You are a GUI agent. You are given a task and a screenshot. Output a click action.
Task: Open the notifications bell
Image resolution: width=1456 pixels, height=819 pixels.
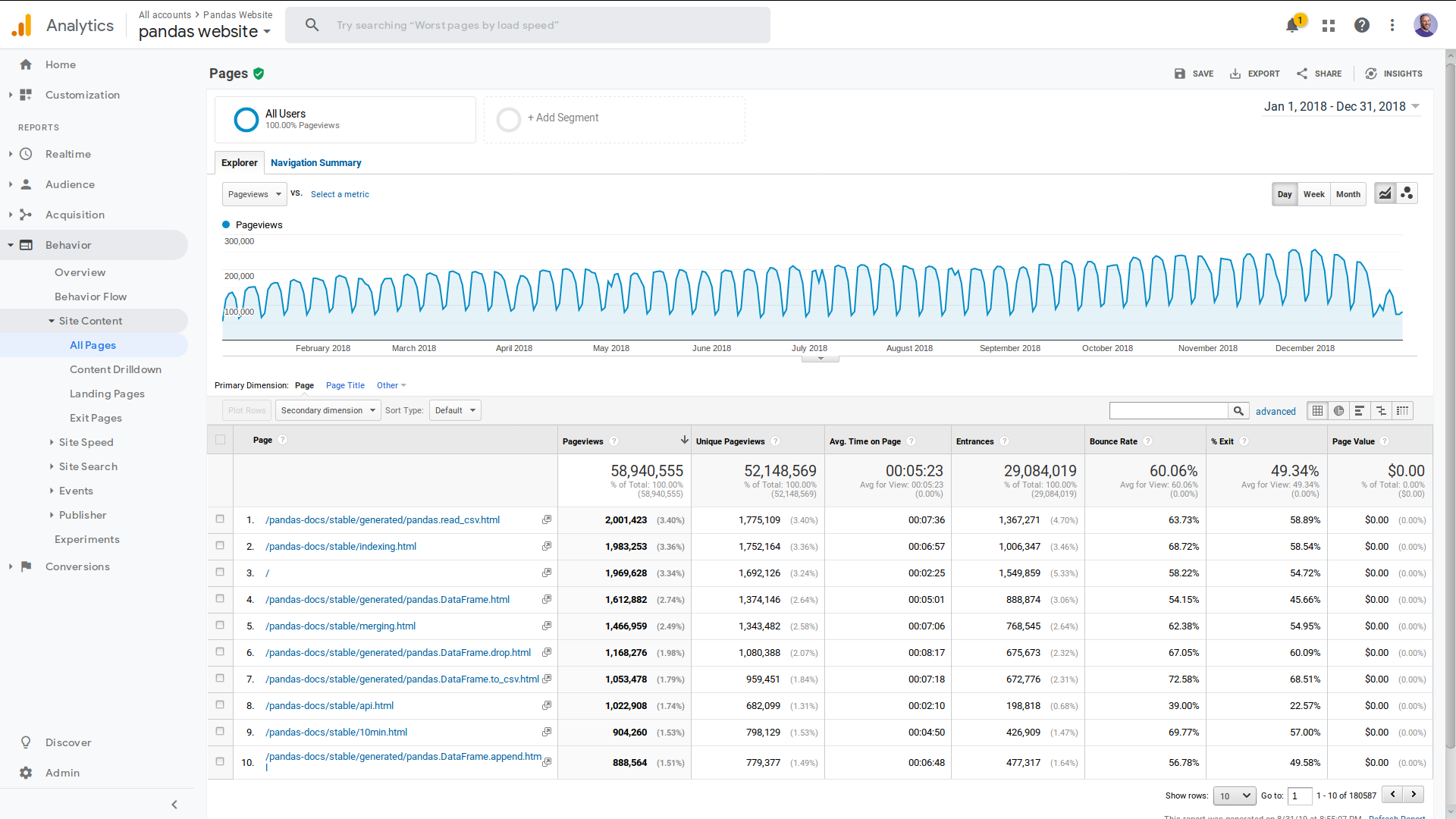[x=1292, y=26]
